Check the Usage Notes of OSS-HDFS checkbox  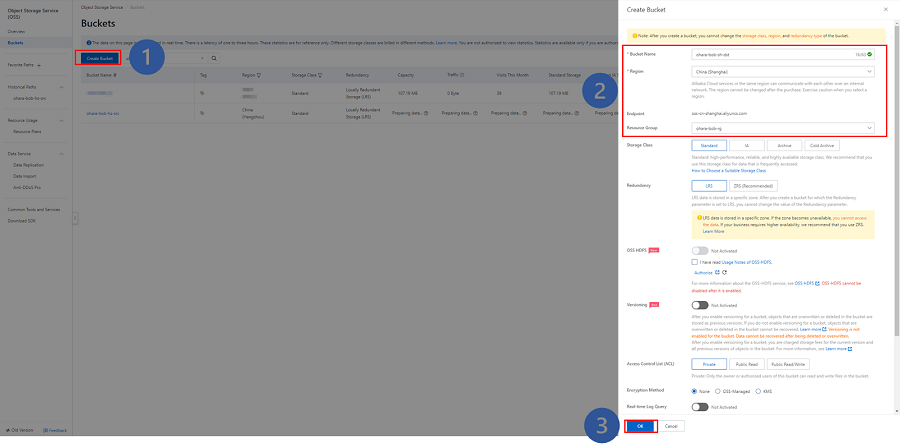(x=695, y=262)
